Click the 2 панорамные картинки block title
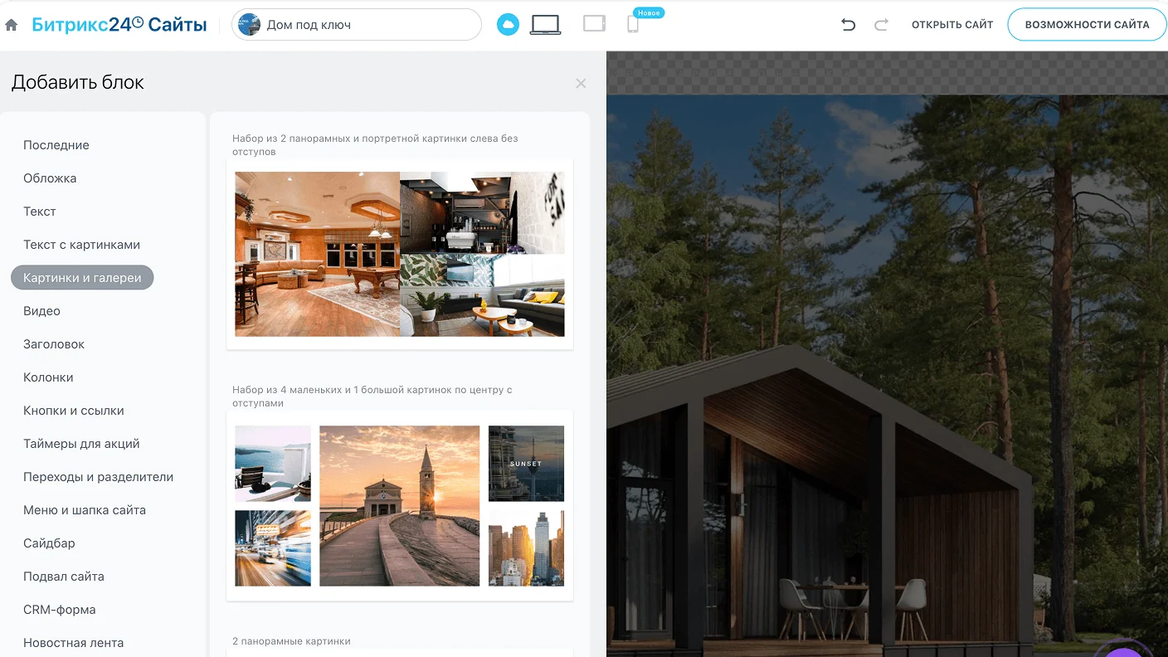 tap(291, 641)
